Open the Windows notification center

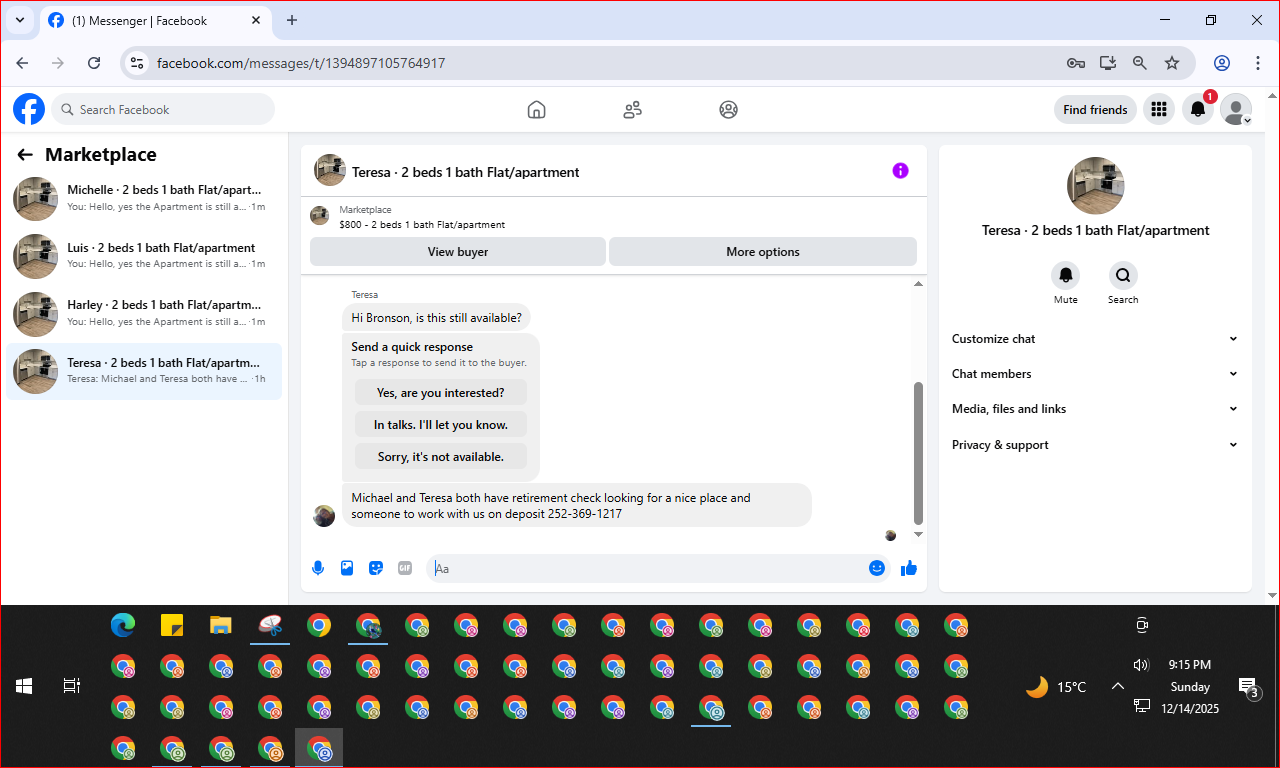point(1249,687)
